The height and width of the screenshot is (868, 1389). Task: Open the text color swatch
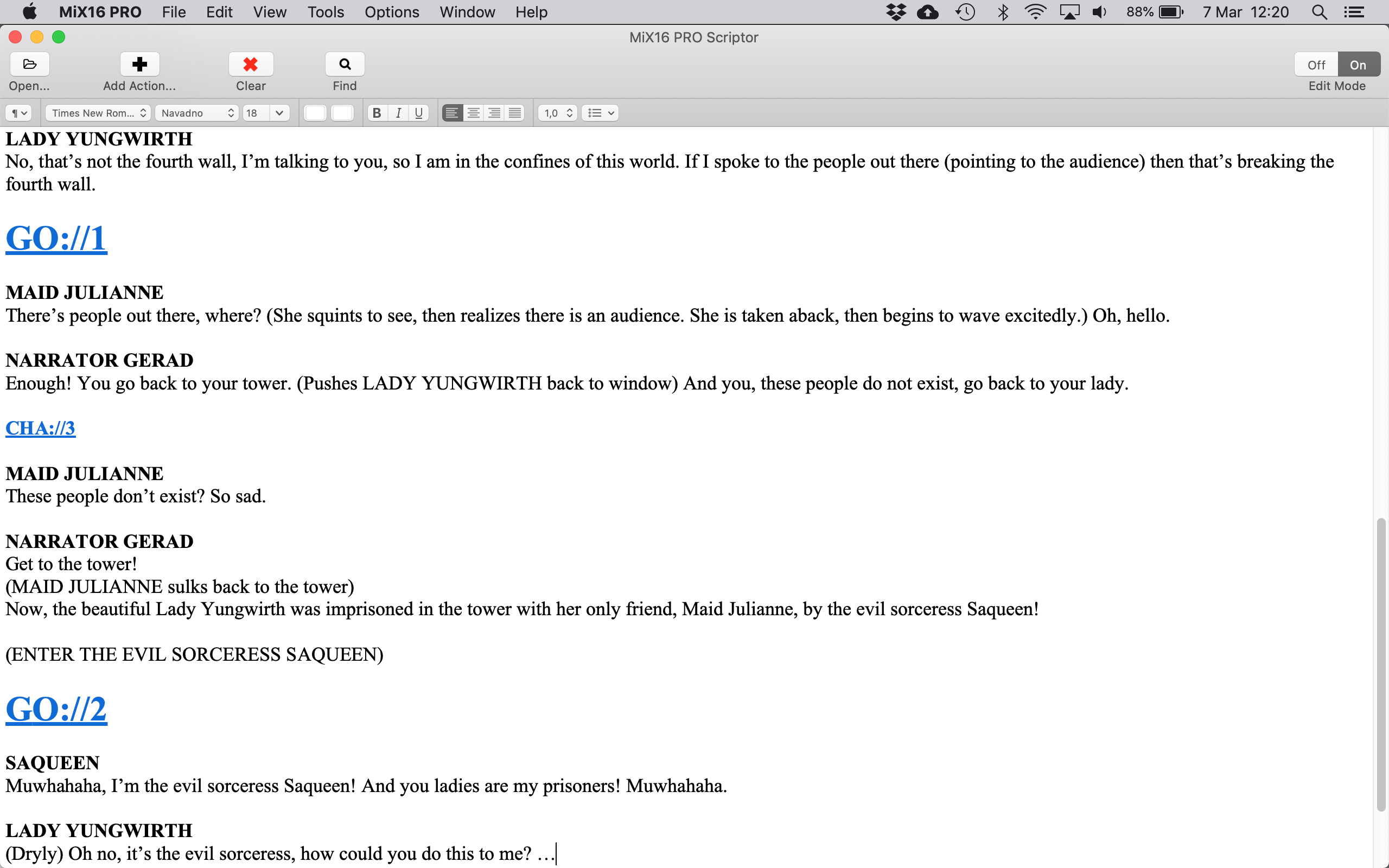click(315, 113)
